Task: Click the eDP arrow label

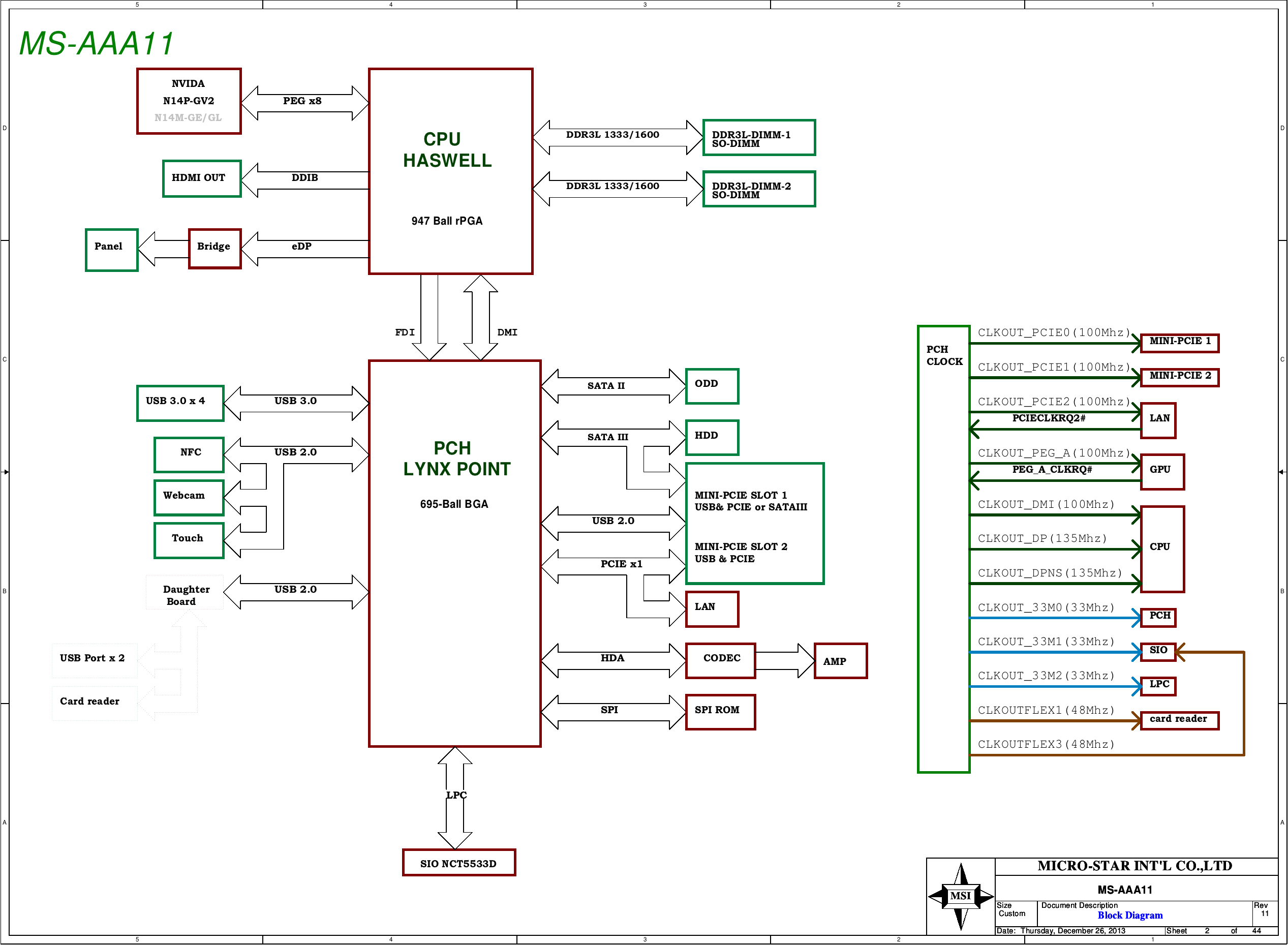Action: (301, 247)
